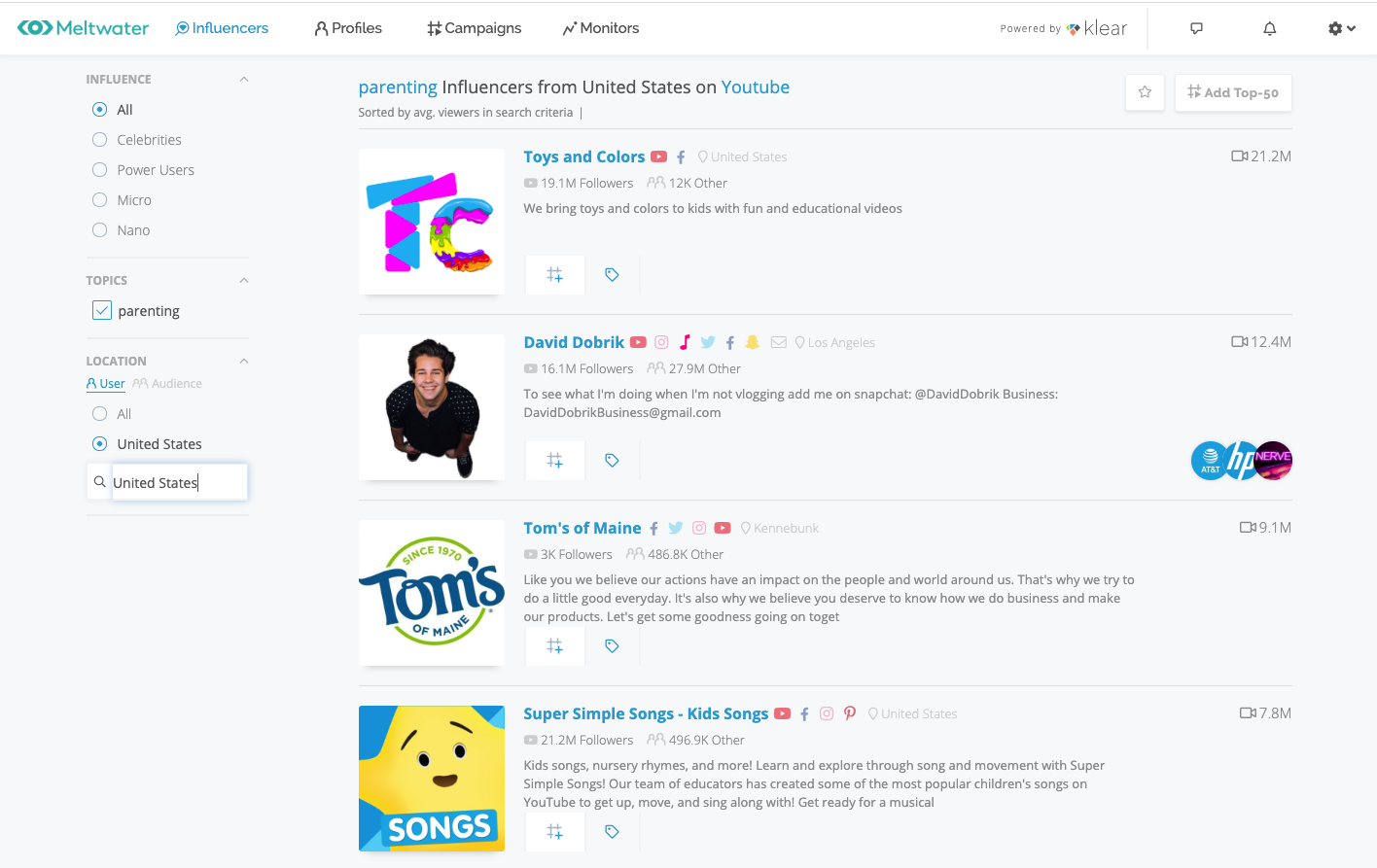Open the David Dobrik profile link

pyautogui.click(x=575, y=342)
